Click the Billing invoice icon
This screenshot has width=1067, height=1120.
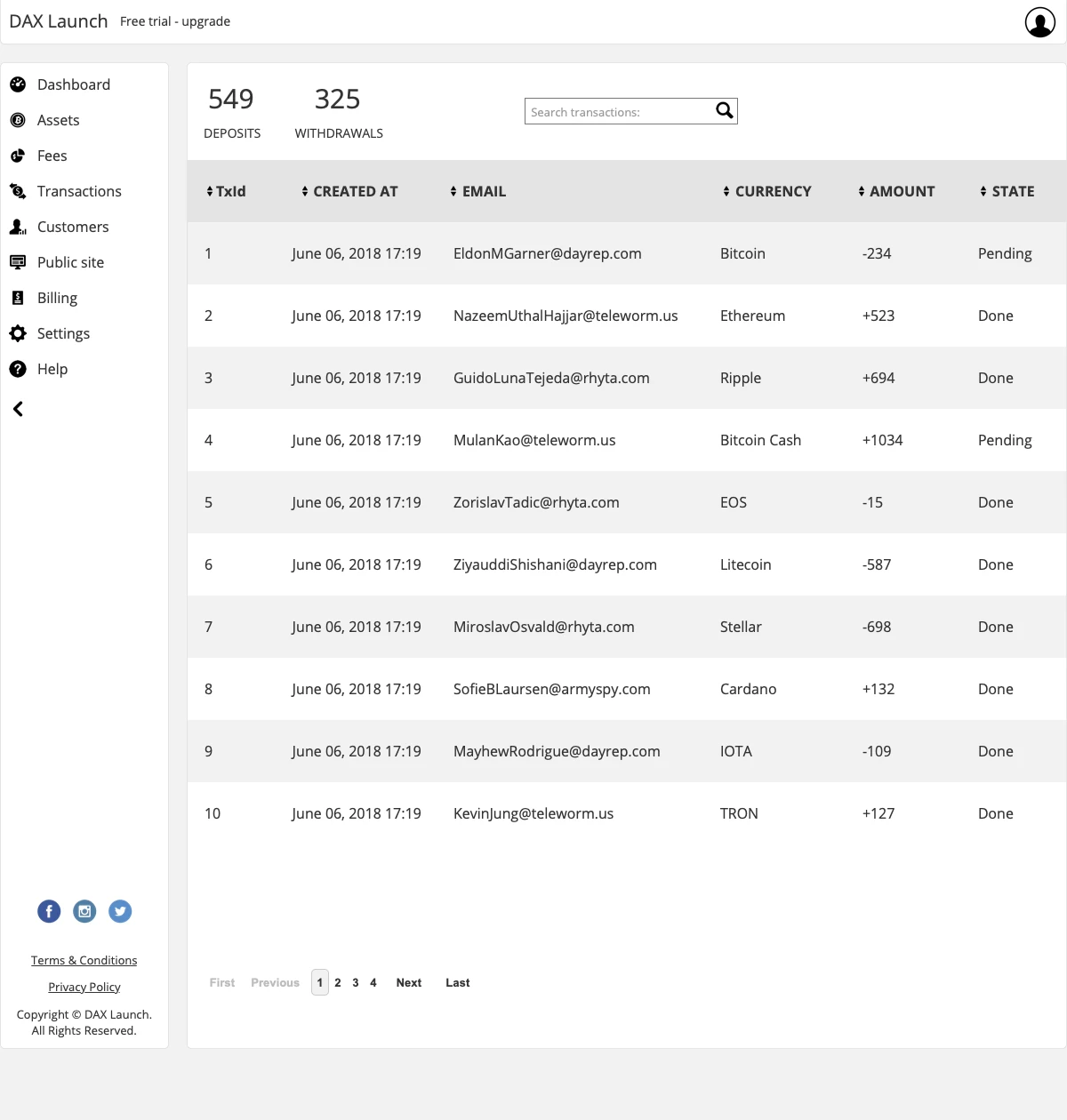point(18,298)
